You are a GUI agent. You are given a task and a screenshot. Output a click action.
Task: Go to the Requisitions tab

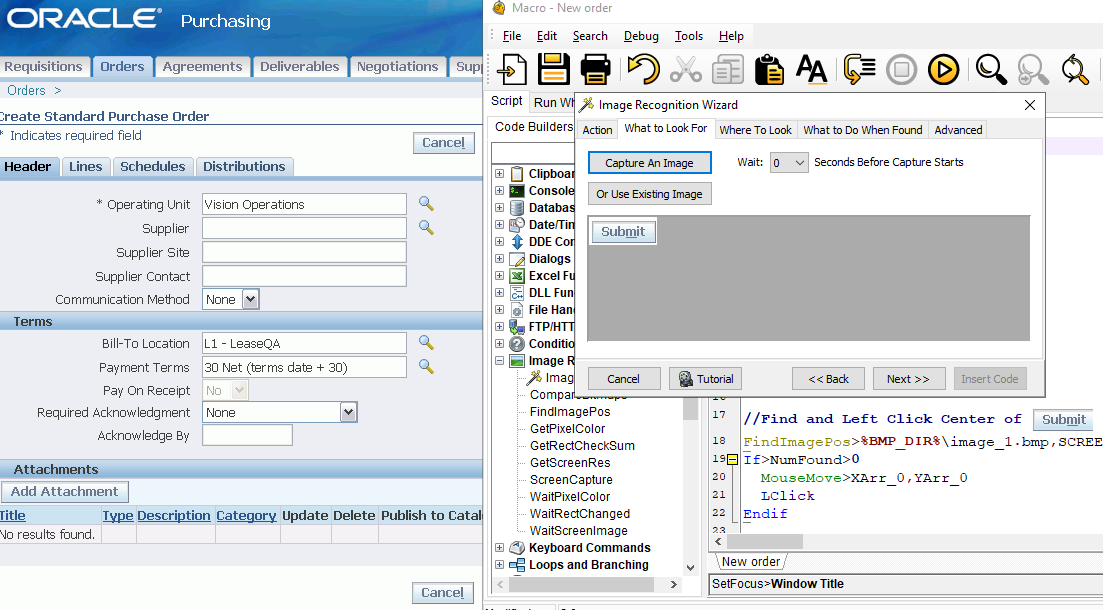pyautogui.click(x=44, y=67)
